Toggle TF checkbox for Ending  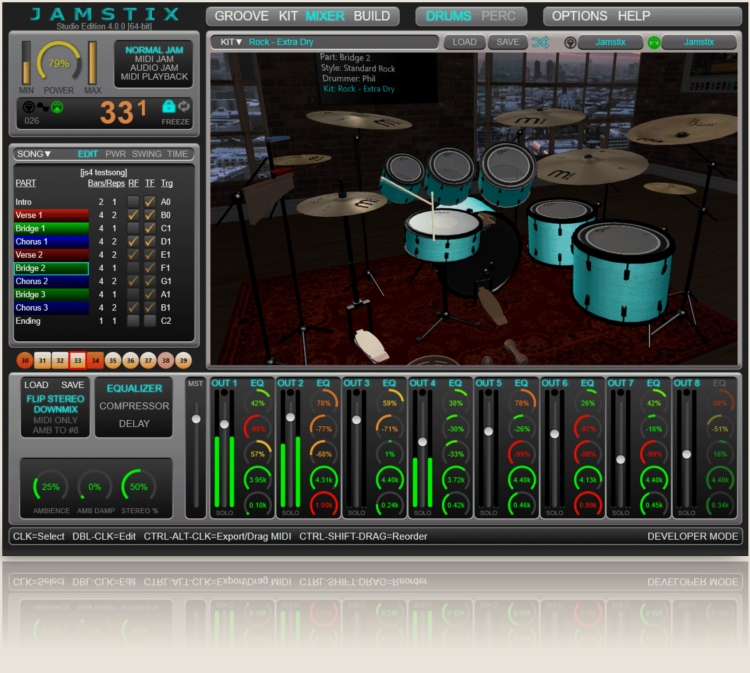click(x=150, y=321)
